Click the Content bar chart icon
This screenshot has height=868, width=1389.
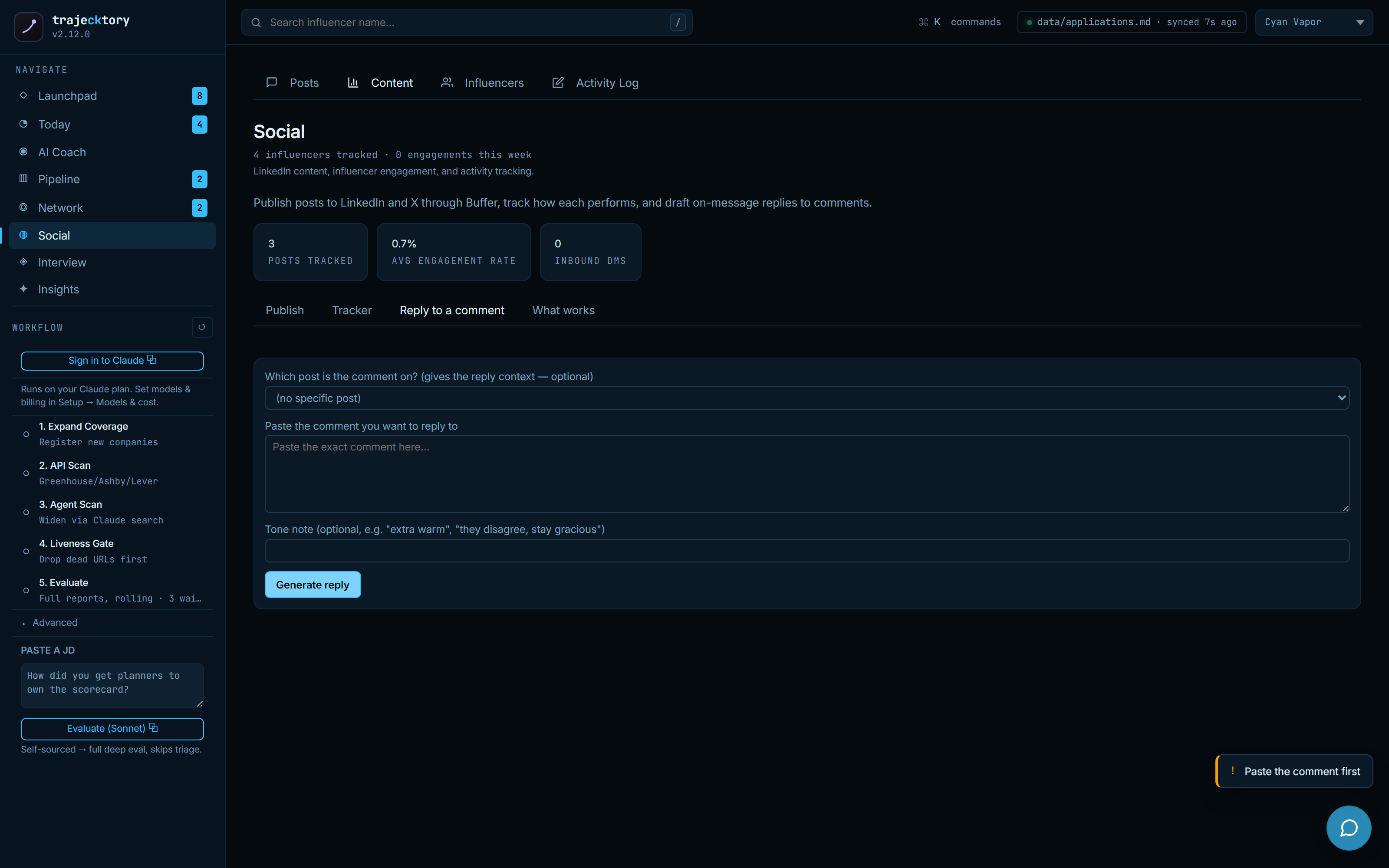353,82
